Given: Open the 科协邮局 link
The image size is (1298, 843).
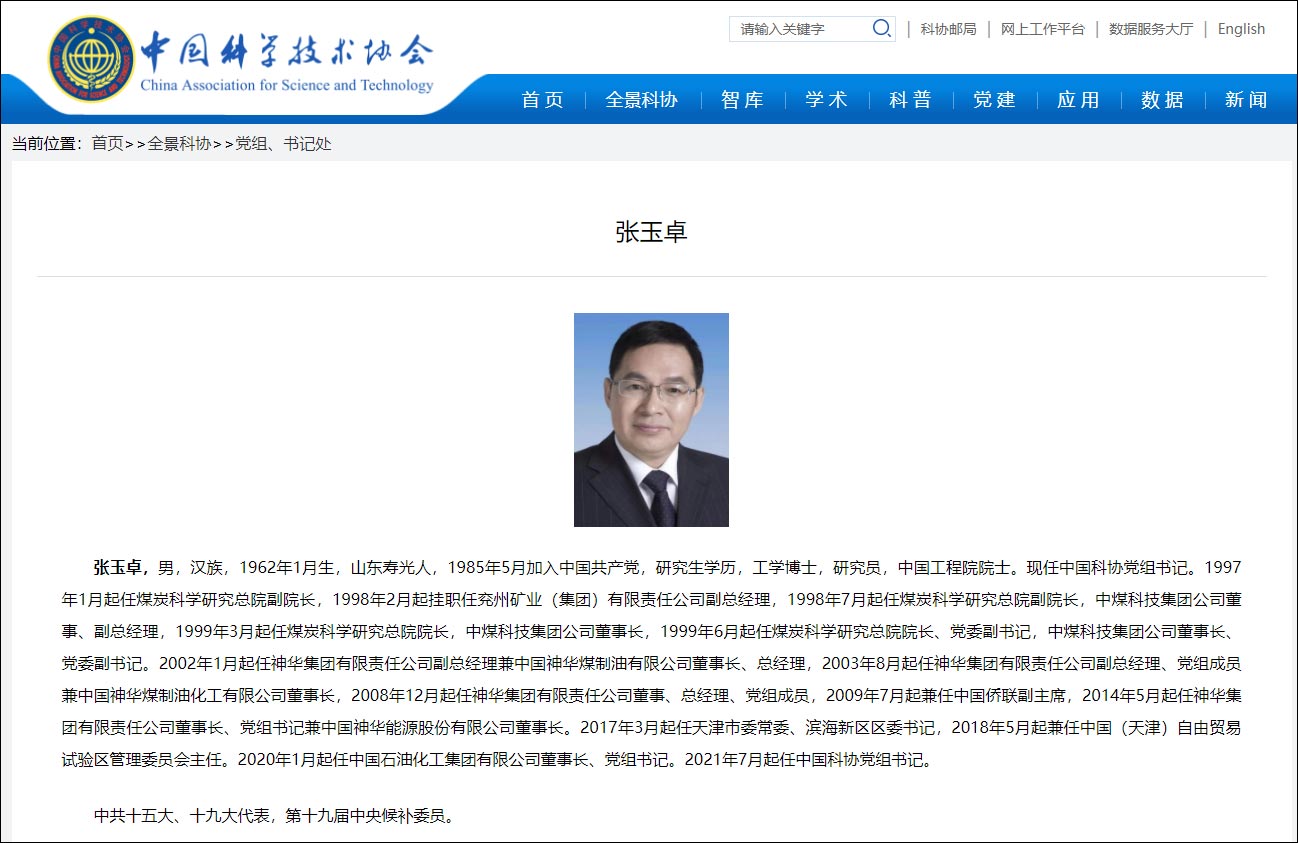Looking at the screenshot, I should pyautogui.click(x=946, y=28).
